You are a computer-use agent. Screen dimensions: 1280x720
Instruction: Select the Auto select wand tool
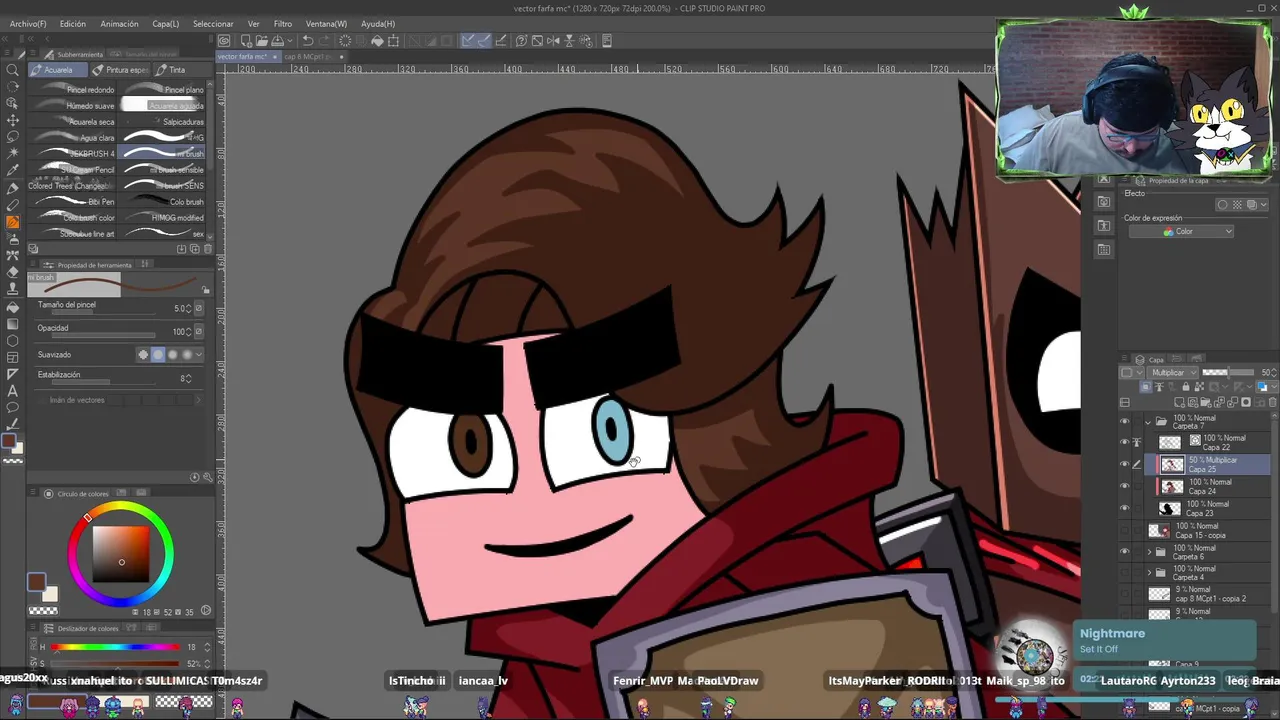pyautogui.click(x=12, y=153)
